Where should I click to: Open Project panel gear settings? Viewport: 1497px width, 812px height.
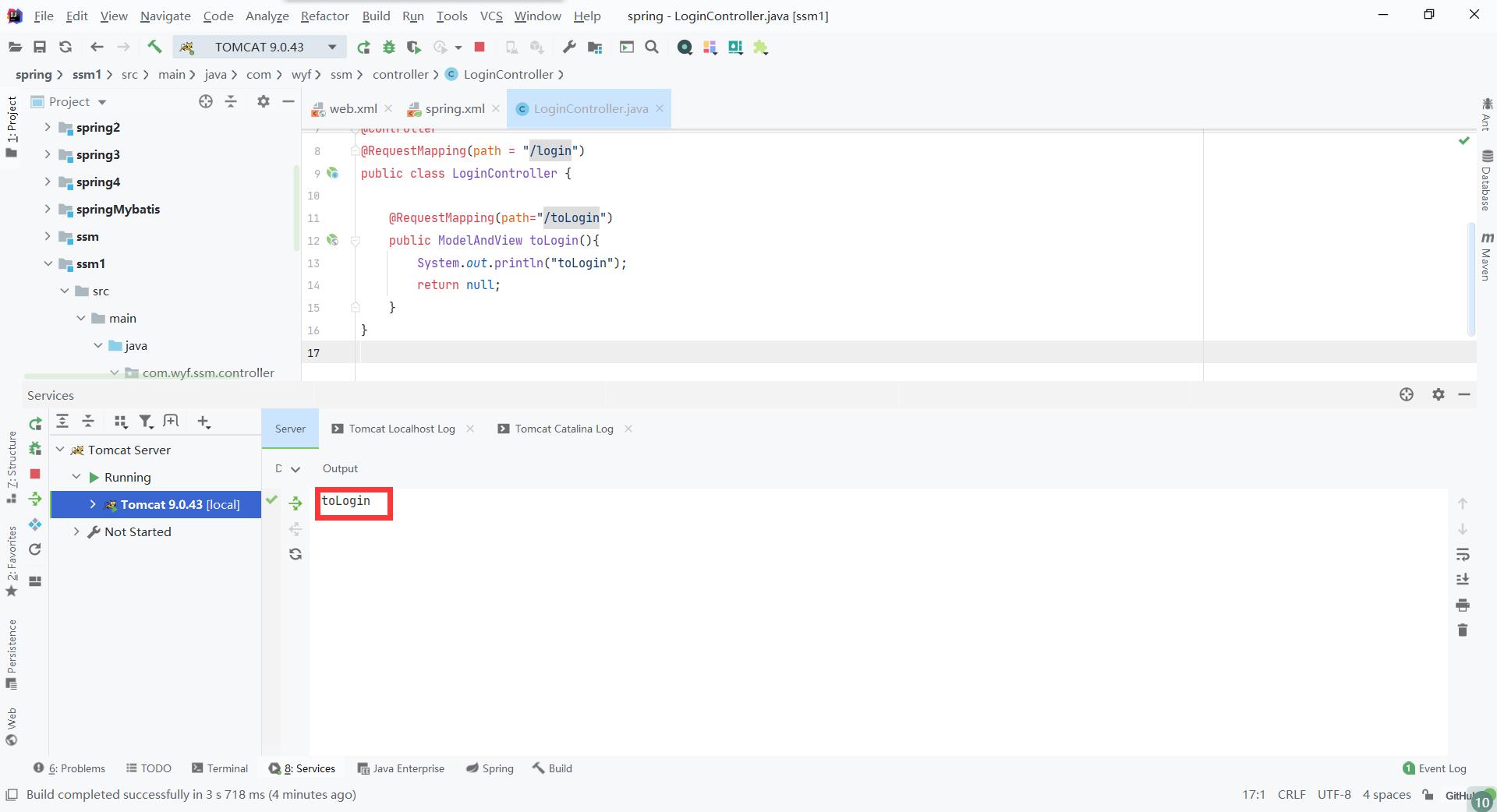click(x=264, y=101)
